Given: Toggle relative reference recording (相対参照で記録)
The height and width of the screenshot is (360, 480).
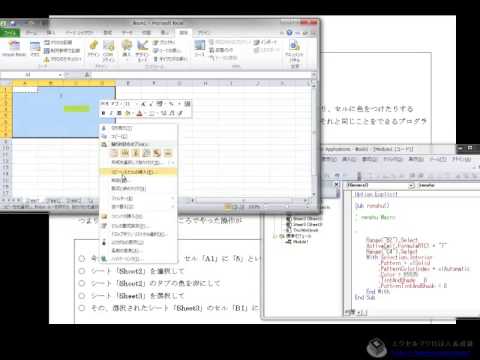Looking at the screenshot, I should coord(62,51).
